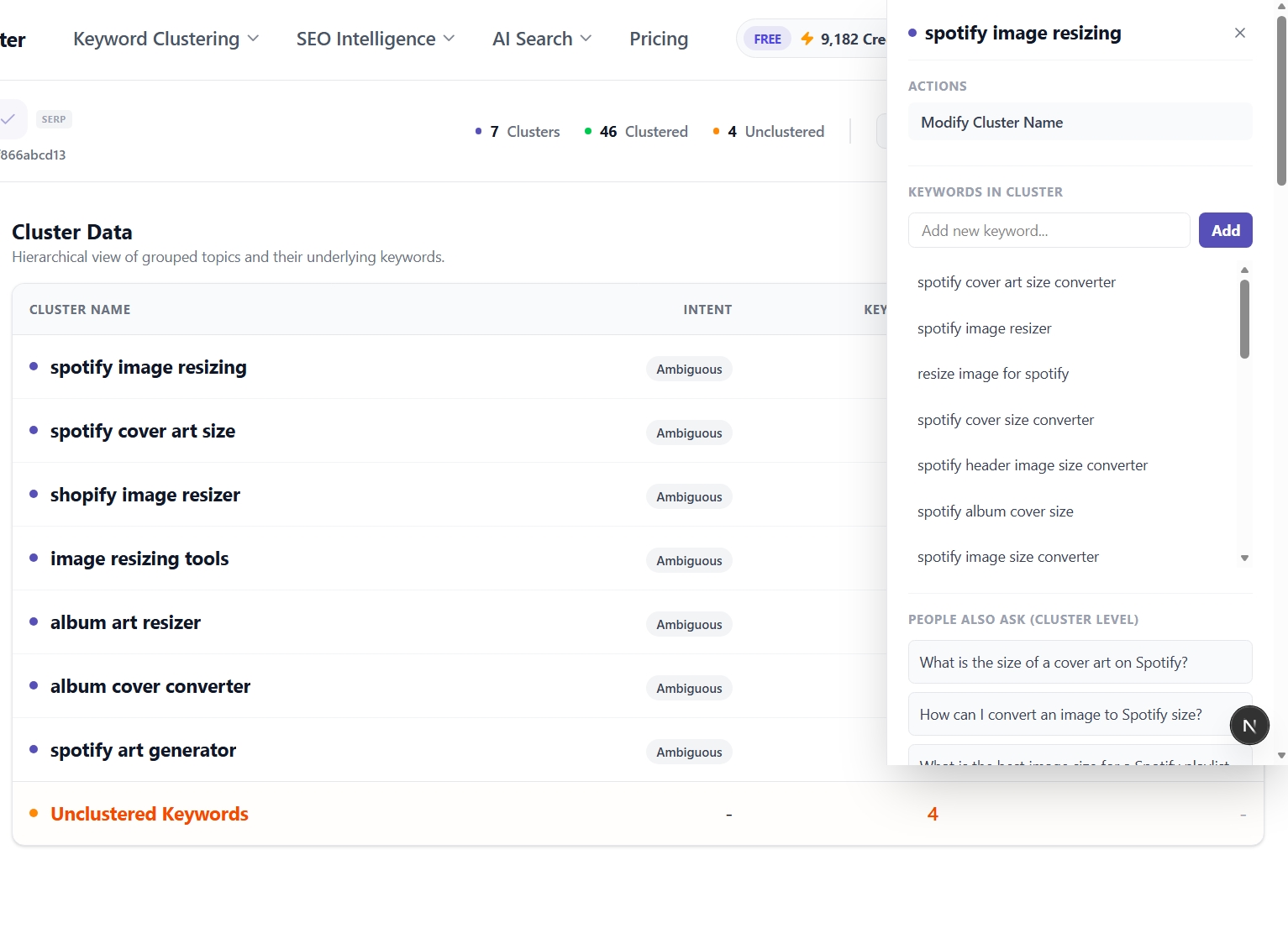Open the AI Search dropdown
Image resolution: width=1288 pixels, height=944 pixels.
(x=542, y=39)
